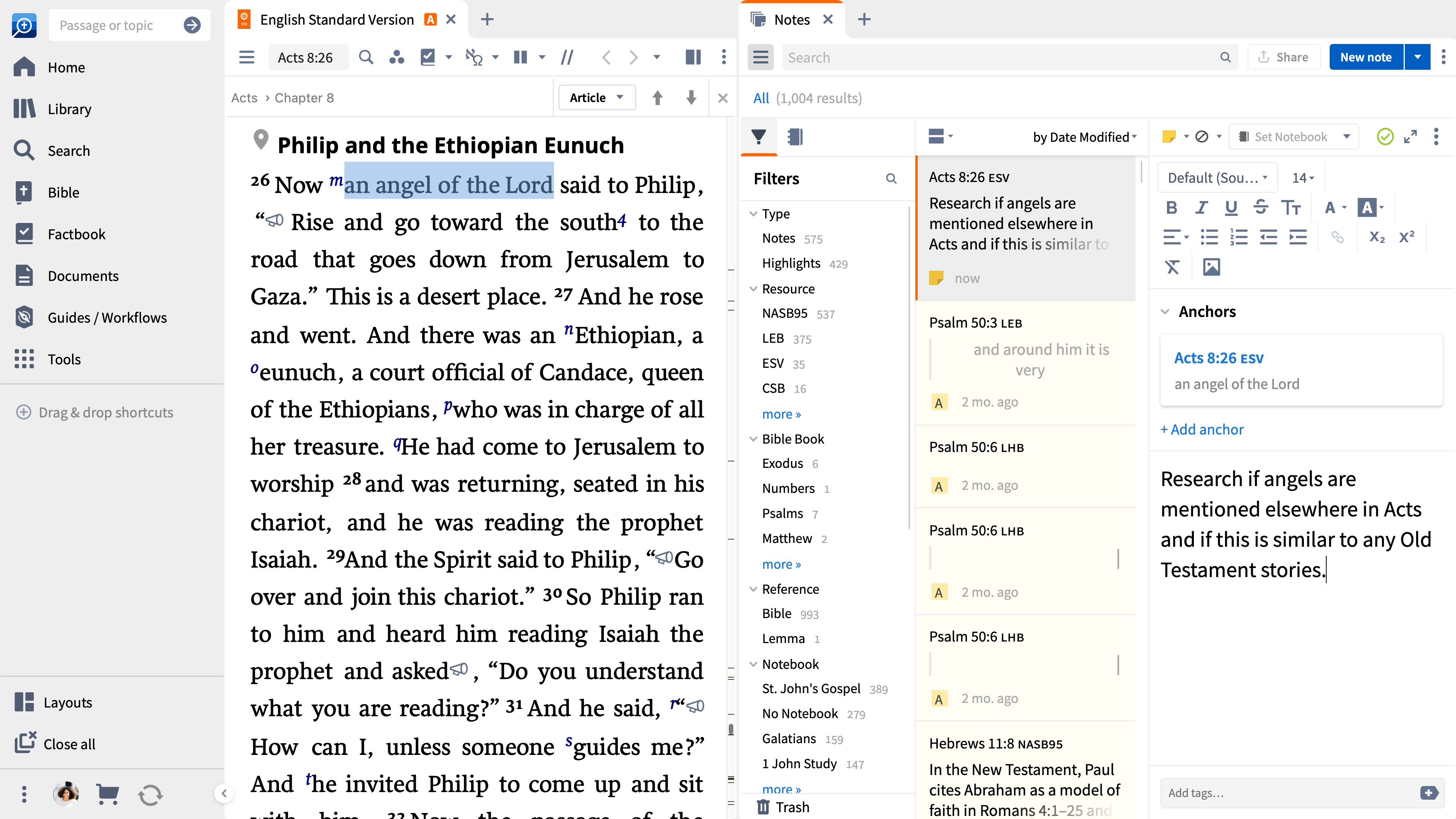Collapse the Bible Book filter section
This screenshot has width=1456, height=819.
[x=754, y=439]
